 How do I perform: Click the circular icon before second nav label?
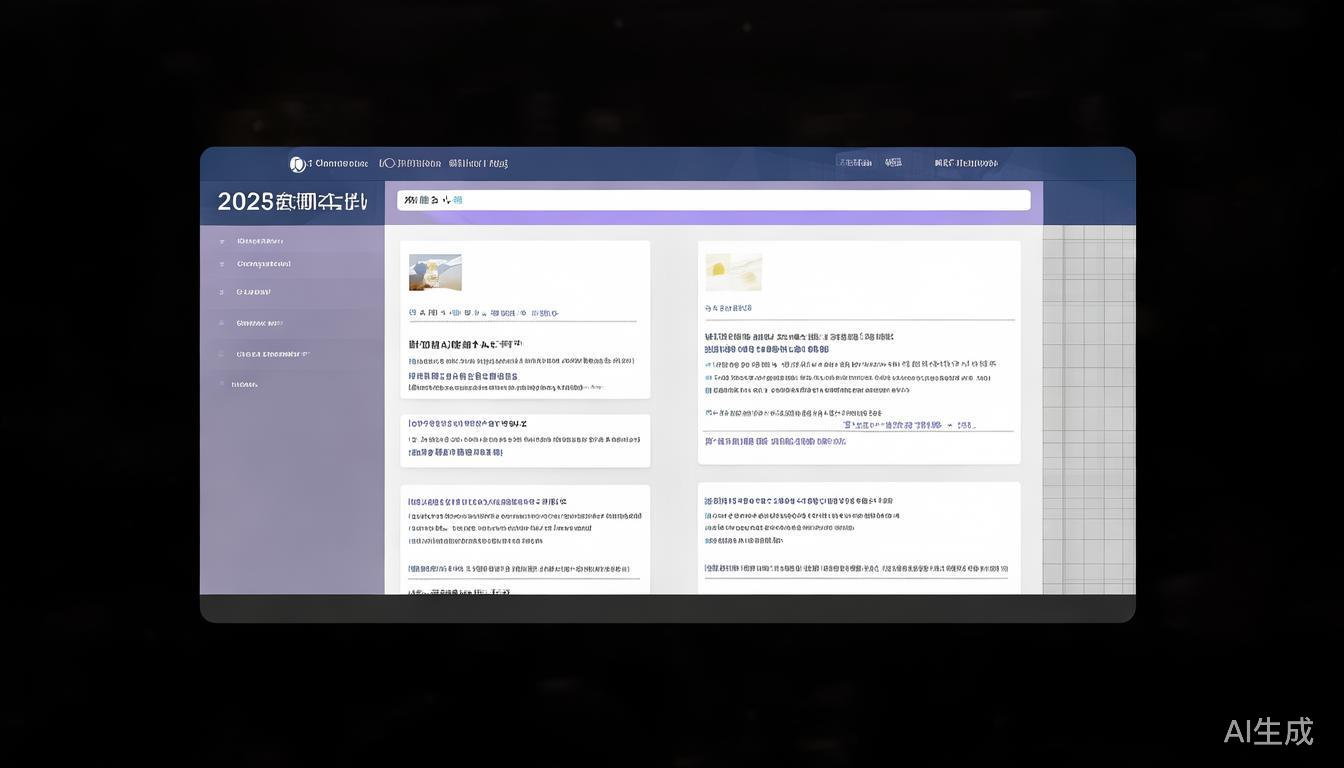pyautogui.click(x=386, y=163)
